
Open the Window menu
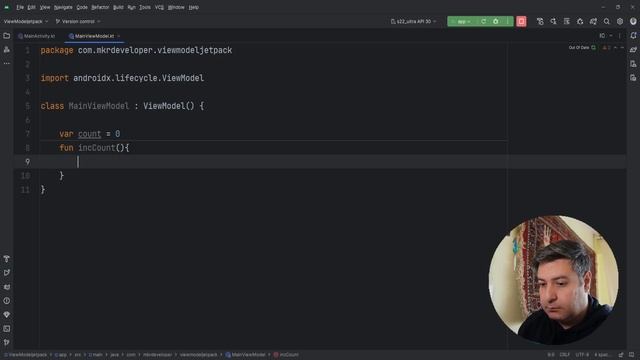pos(176,7)
